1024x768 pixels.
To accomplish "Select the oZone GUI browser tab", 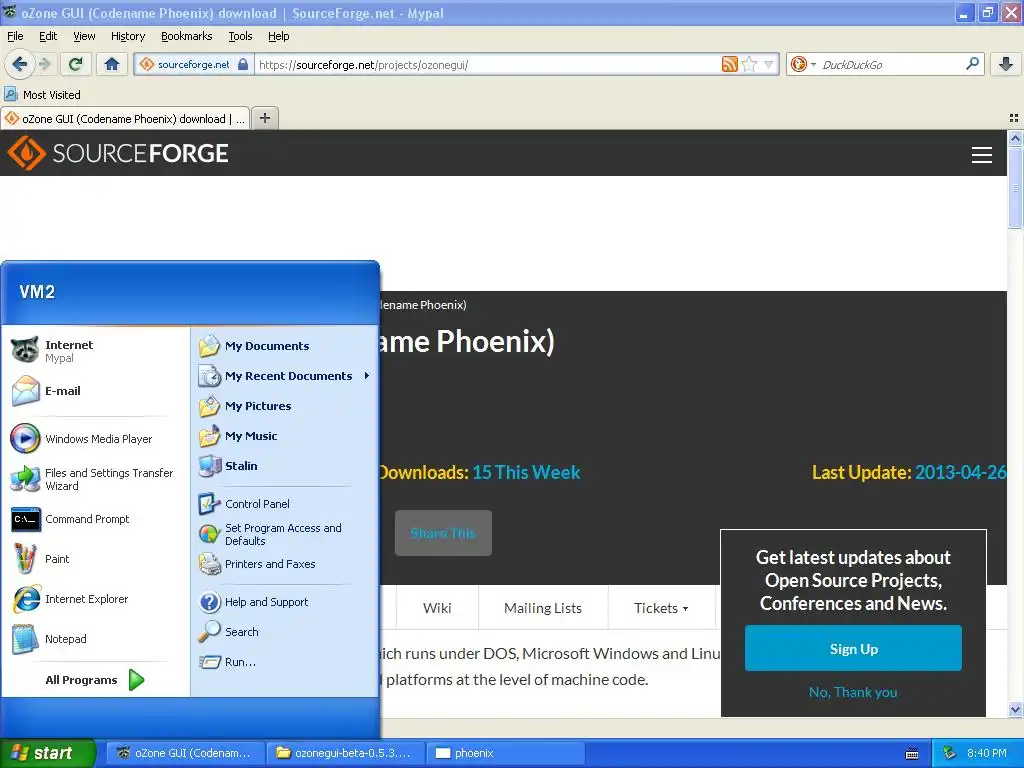I will (x=125, y=118).
